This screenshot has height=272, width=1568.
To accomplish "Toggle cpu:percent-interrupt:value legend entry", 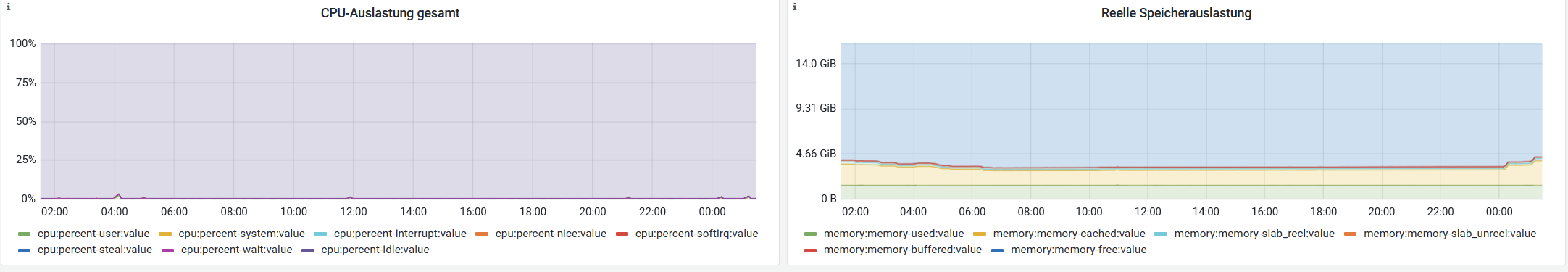I will [x=400, y=234].
